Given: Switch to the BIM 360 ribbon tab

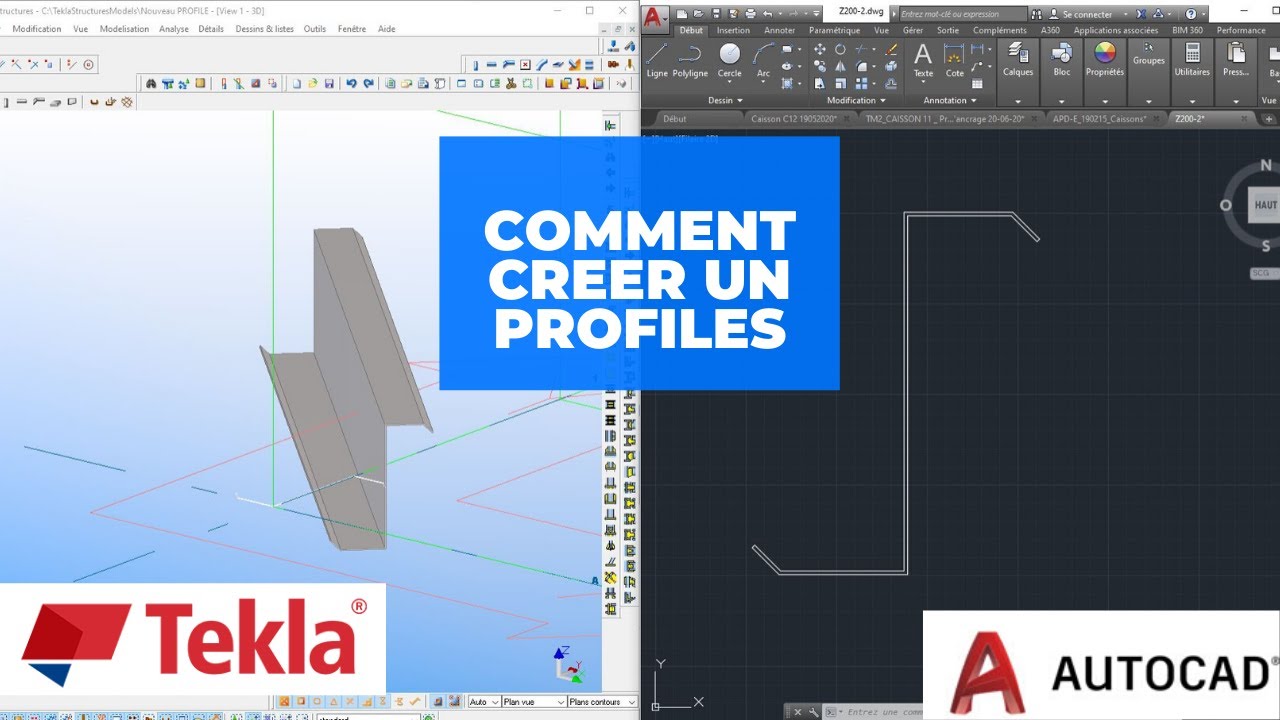Looking at the screenshot, I should tap(1187, 30).
